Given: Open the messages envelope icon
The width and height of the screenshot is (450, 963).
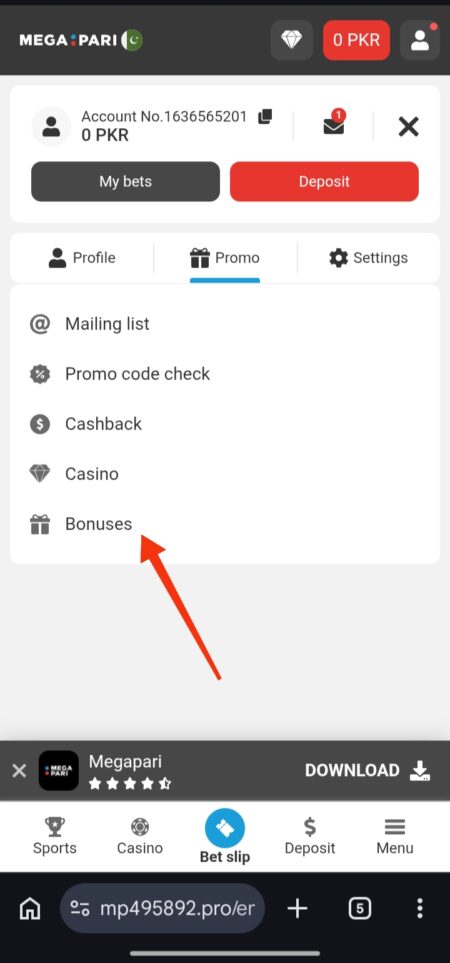Looking at the screenshot, I should (334, 125).
